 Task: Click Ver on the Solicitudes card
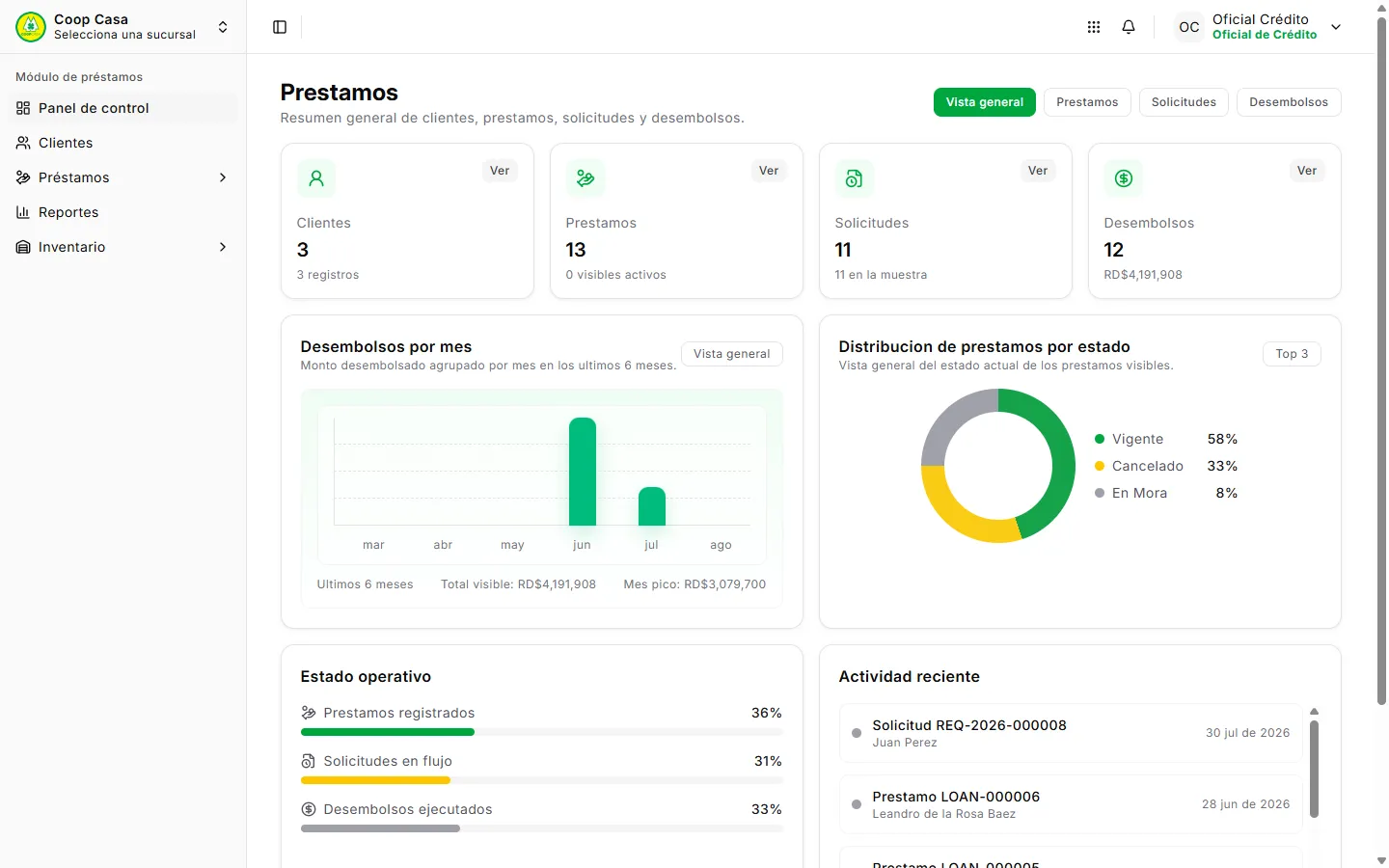pyautogui.click(x=1038, y=171)
